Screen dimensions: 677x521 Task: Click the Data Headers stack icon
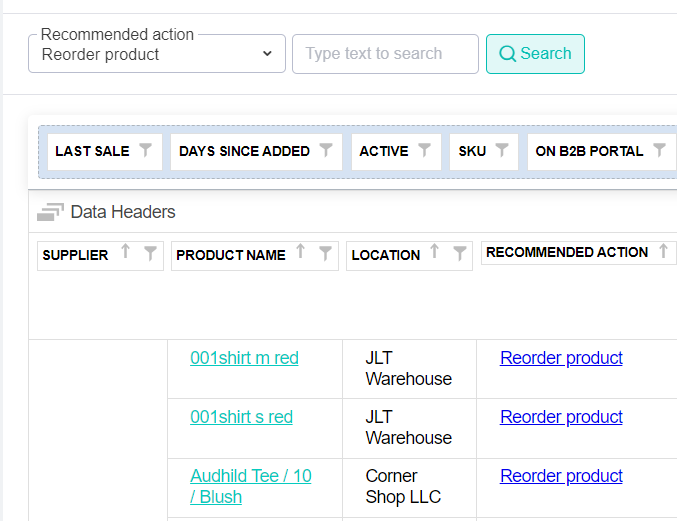click(x=50, y=212)
